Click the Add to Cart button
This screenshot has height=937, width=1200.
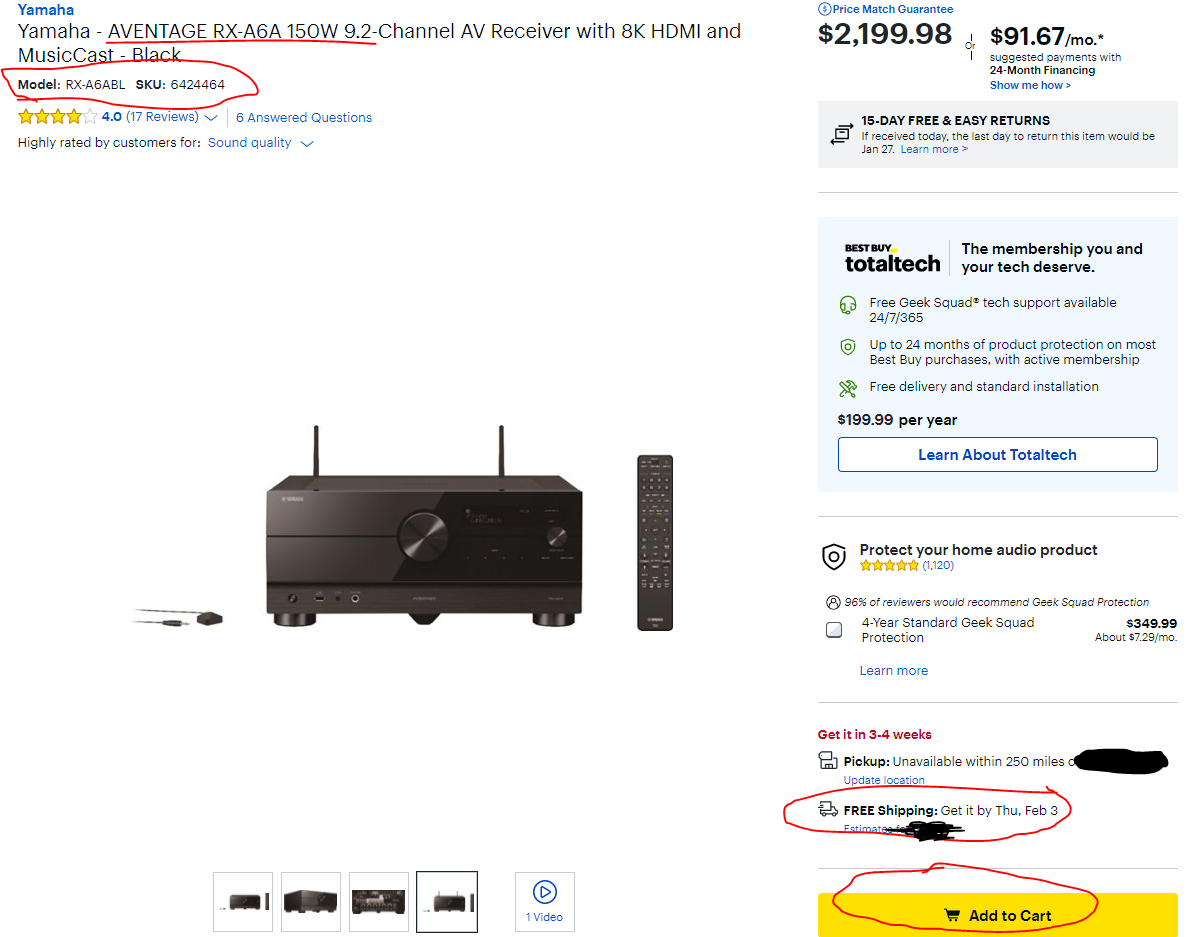point(998,915)
